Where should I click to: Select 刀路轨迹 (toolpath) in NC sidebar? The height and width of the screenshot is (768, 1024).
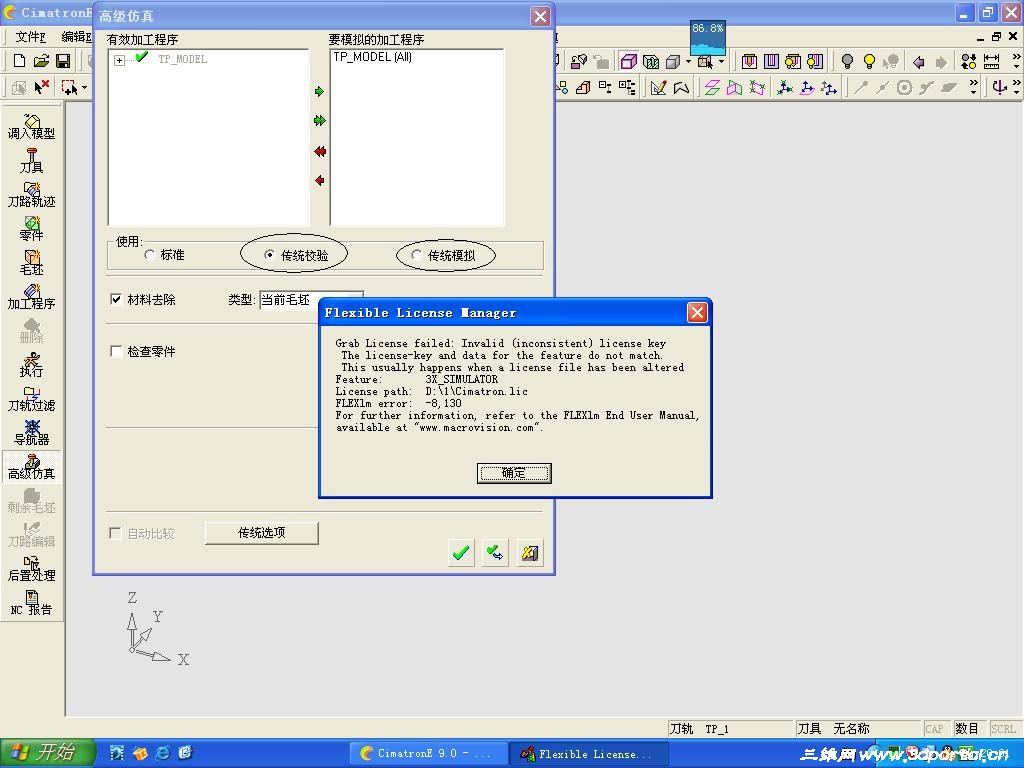tap(31, 195)
